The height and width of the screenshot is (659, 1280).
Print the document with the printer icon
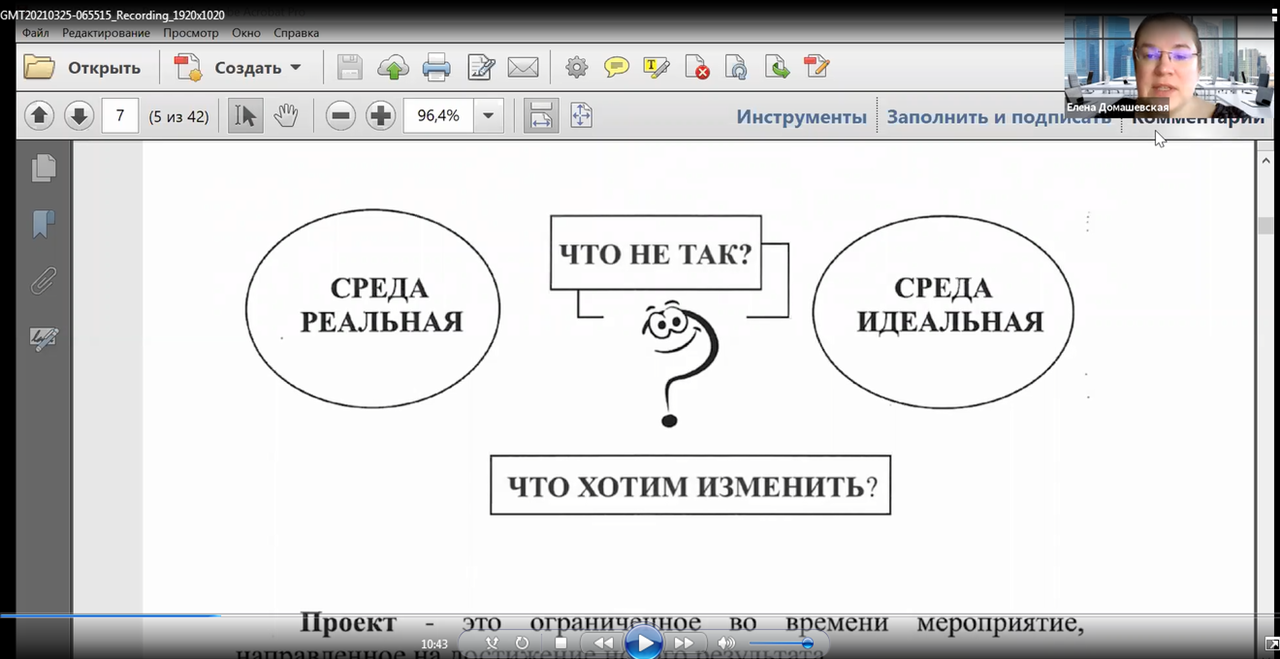pyautogui.click(x=437, y=68)
